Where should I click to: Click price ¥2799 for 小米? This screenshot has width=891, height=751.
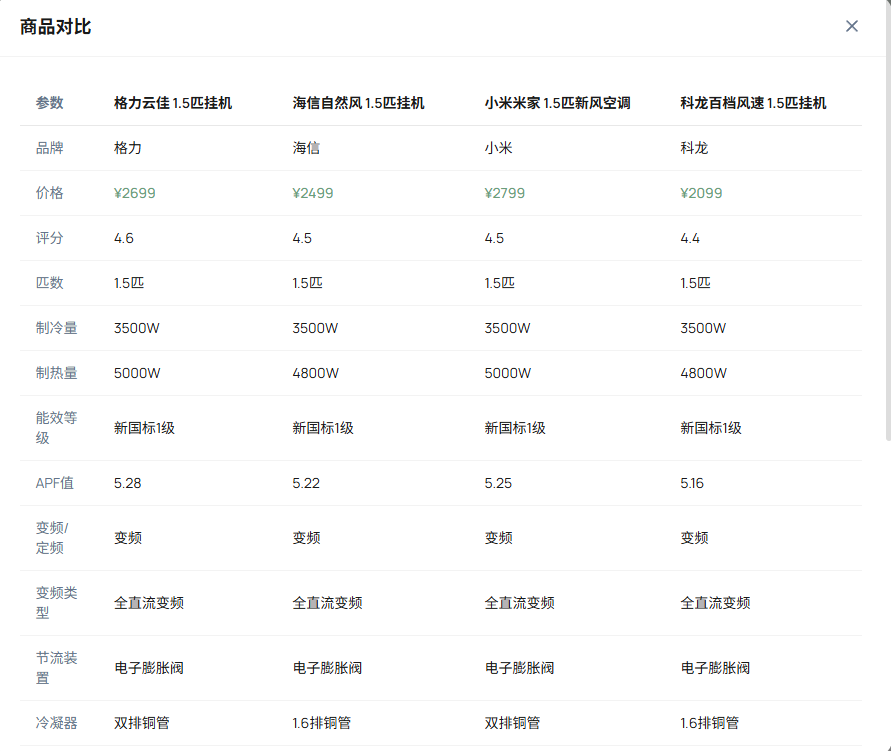[505, 193]
